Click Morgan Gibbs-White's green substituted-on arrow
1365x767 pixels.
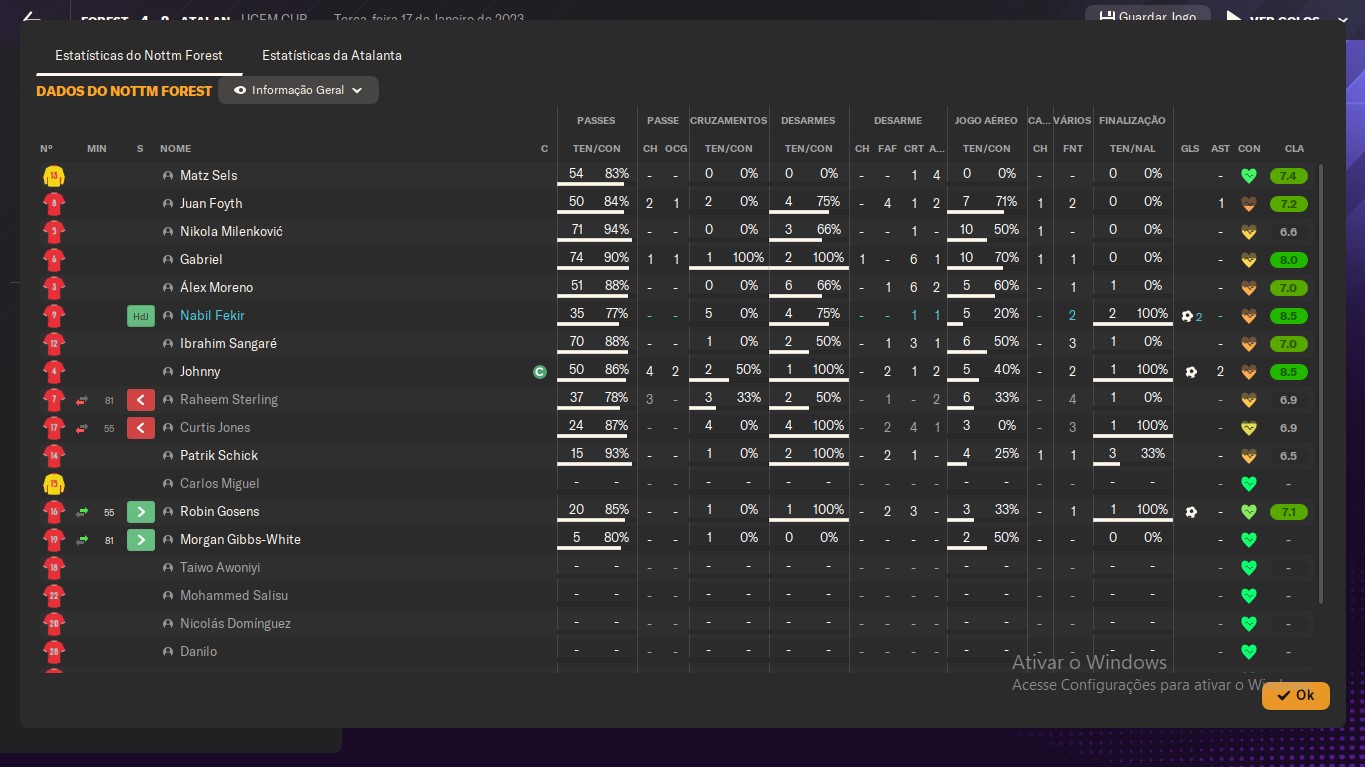[x=140, y=540]
